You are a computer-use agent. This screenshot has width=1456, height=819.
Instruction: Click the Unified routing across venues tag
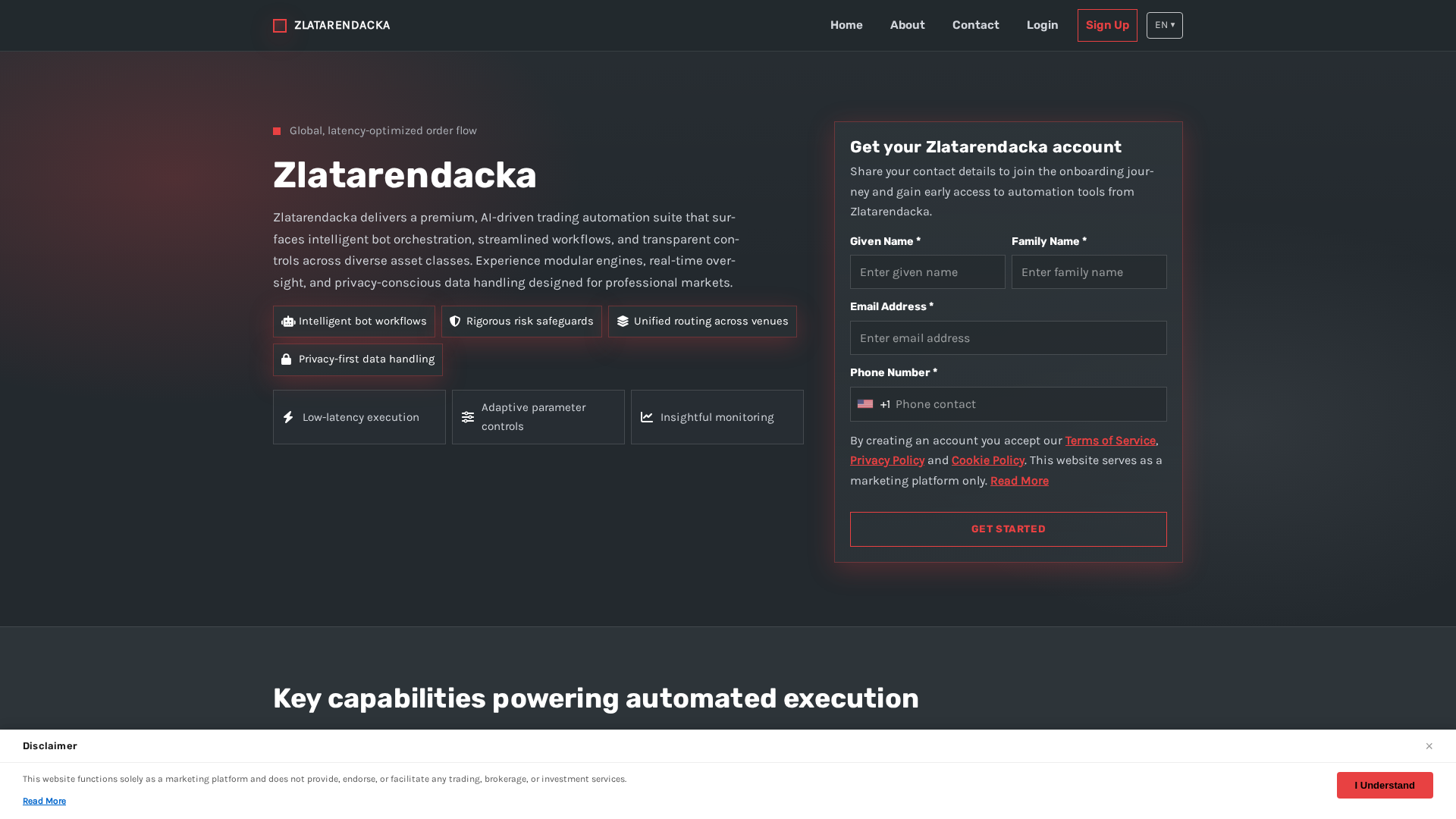pyautogui.click(x=702, y=322)
